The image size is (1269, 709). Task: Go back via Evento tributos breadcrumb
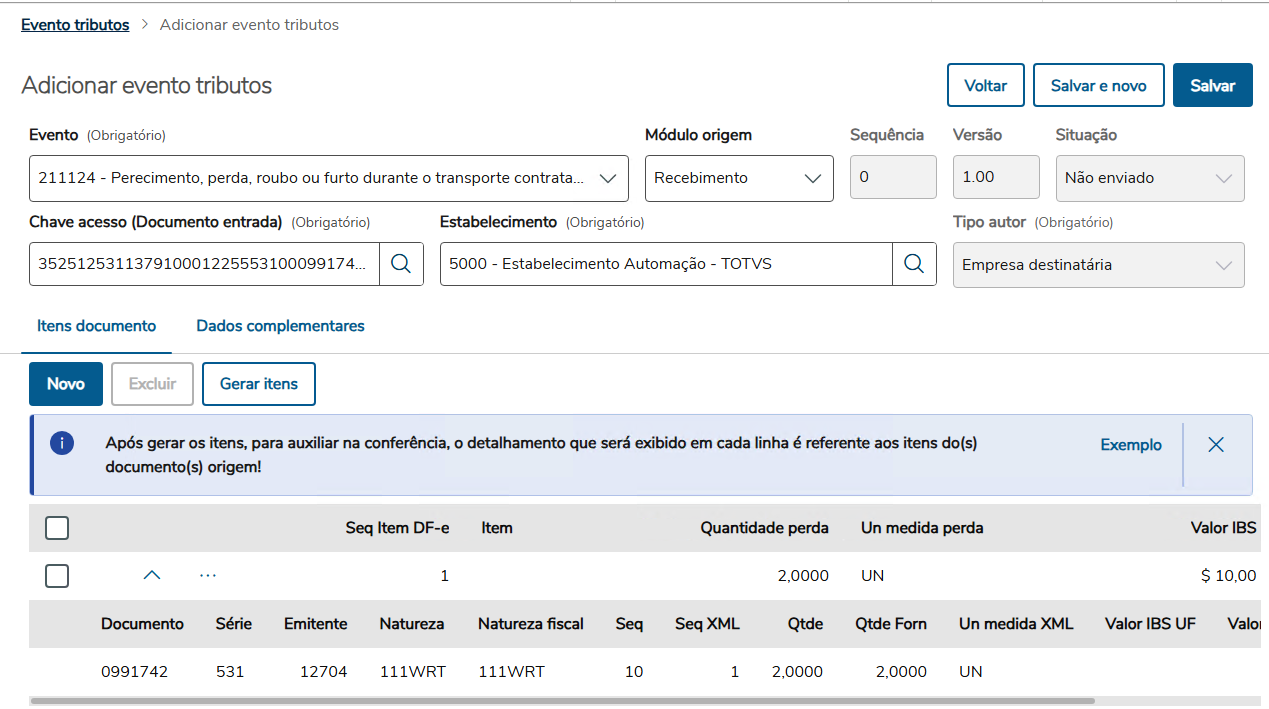[75, 25]
